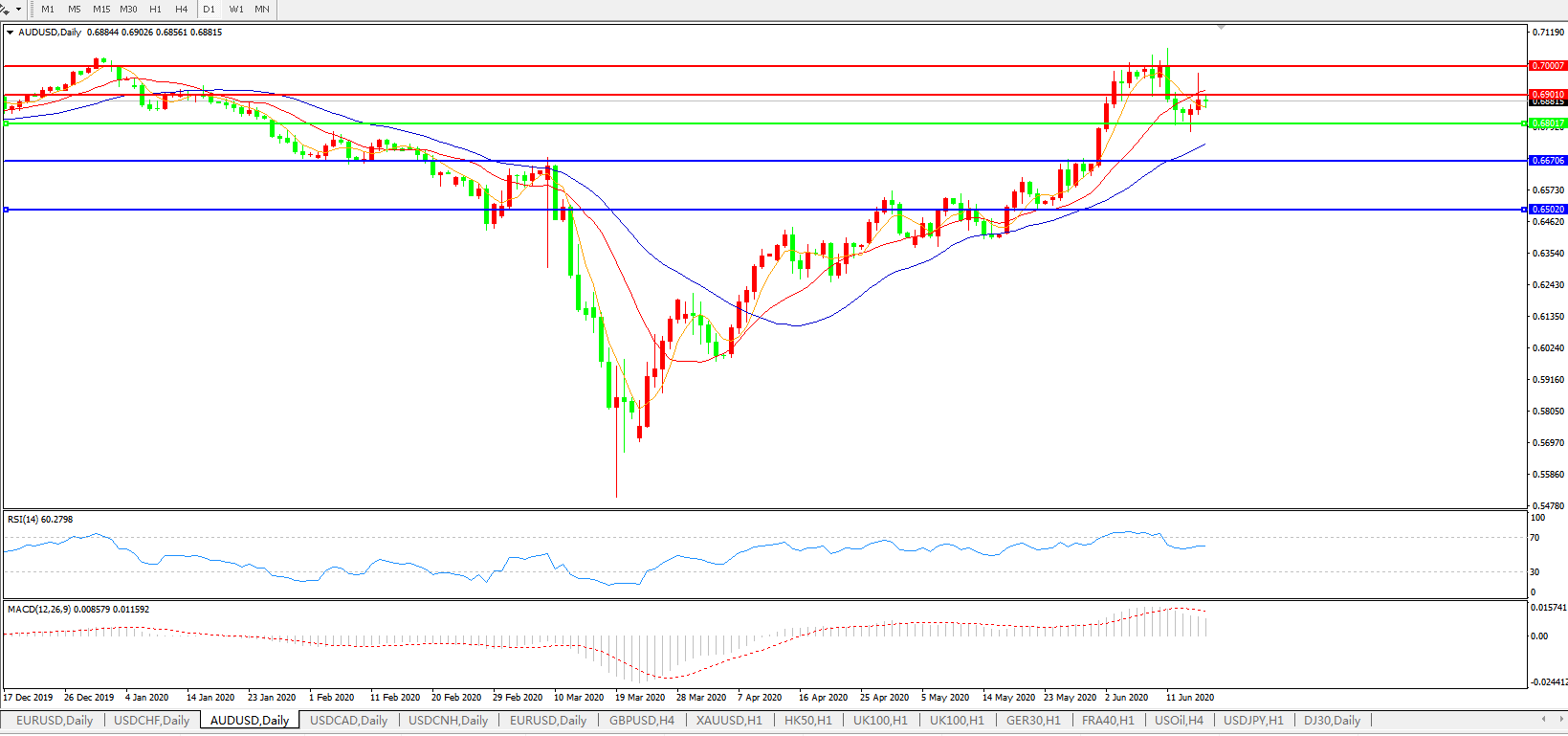Select the DJ30,Daily chart tab
This screenshot has height=736, width=1568.
pos(1332,721)
